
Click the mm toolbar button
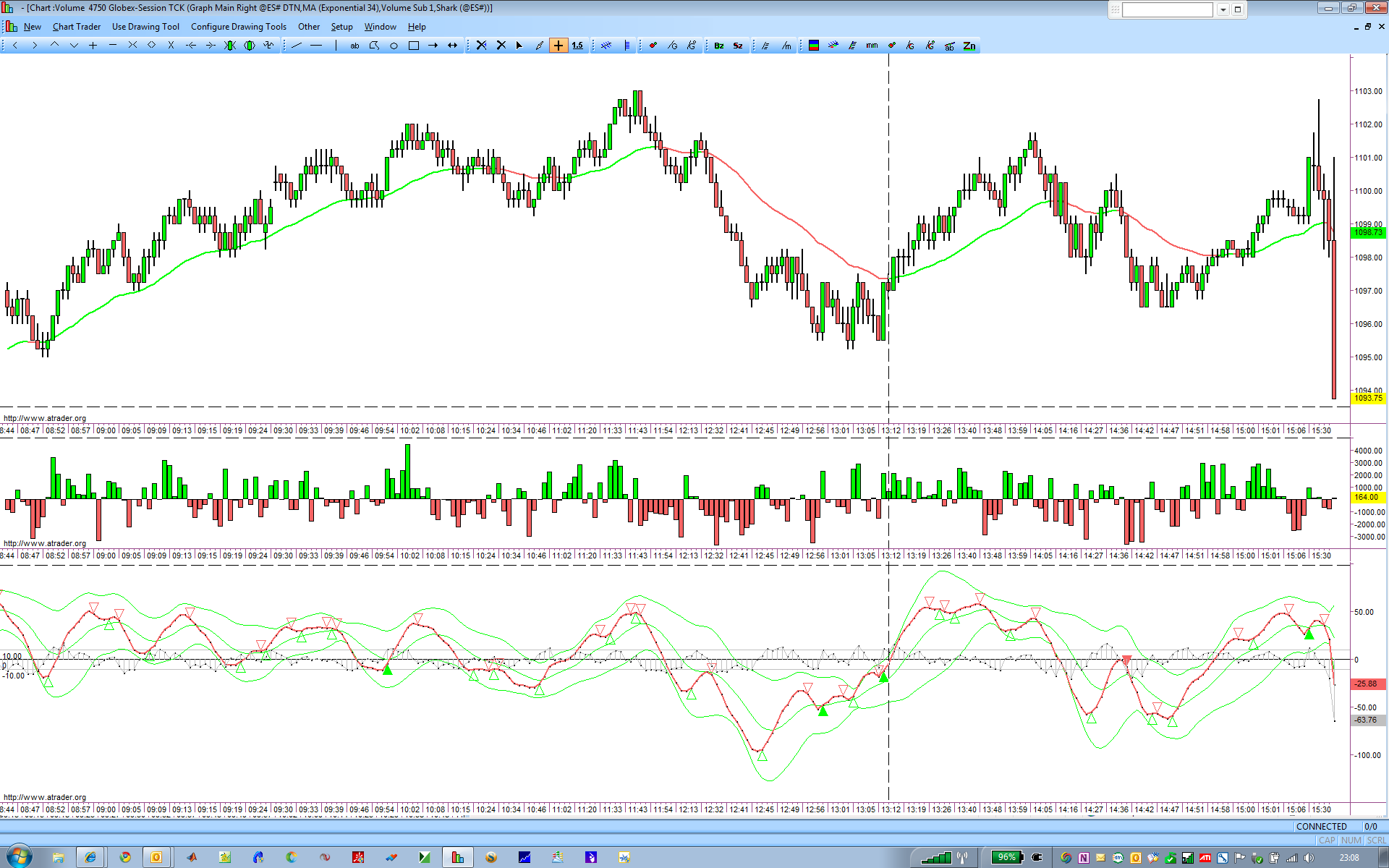point(872,46)
